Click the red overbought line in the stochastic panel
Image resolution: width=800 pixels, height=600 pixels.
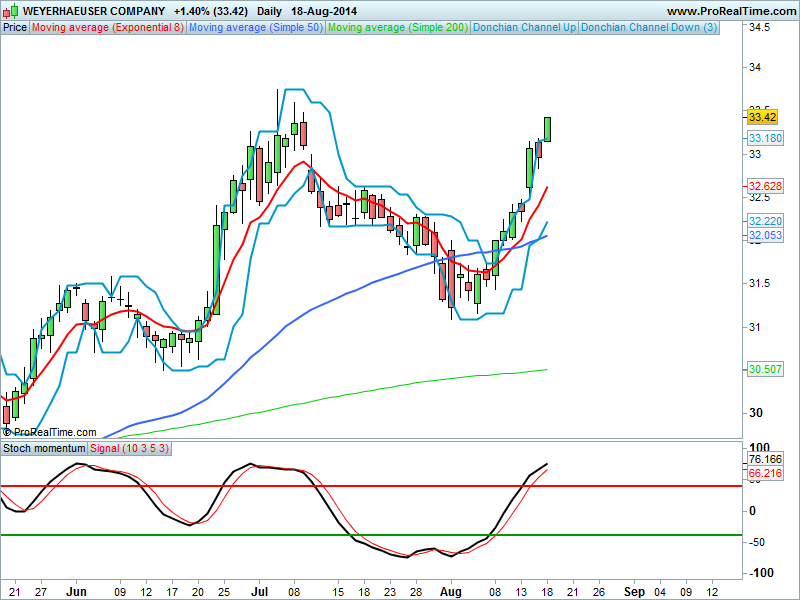pos(371,486)
